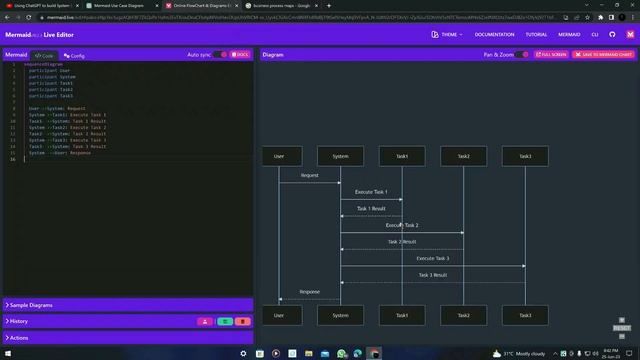Open the media player taskbar icon
Viewport: 640px width, 360px height.
pyautogui.click(x=276, y=353)
